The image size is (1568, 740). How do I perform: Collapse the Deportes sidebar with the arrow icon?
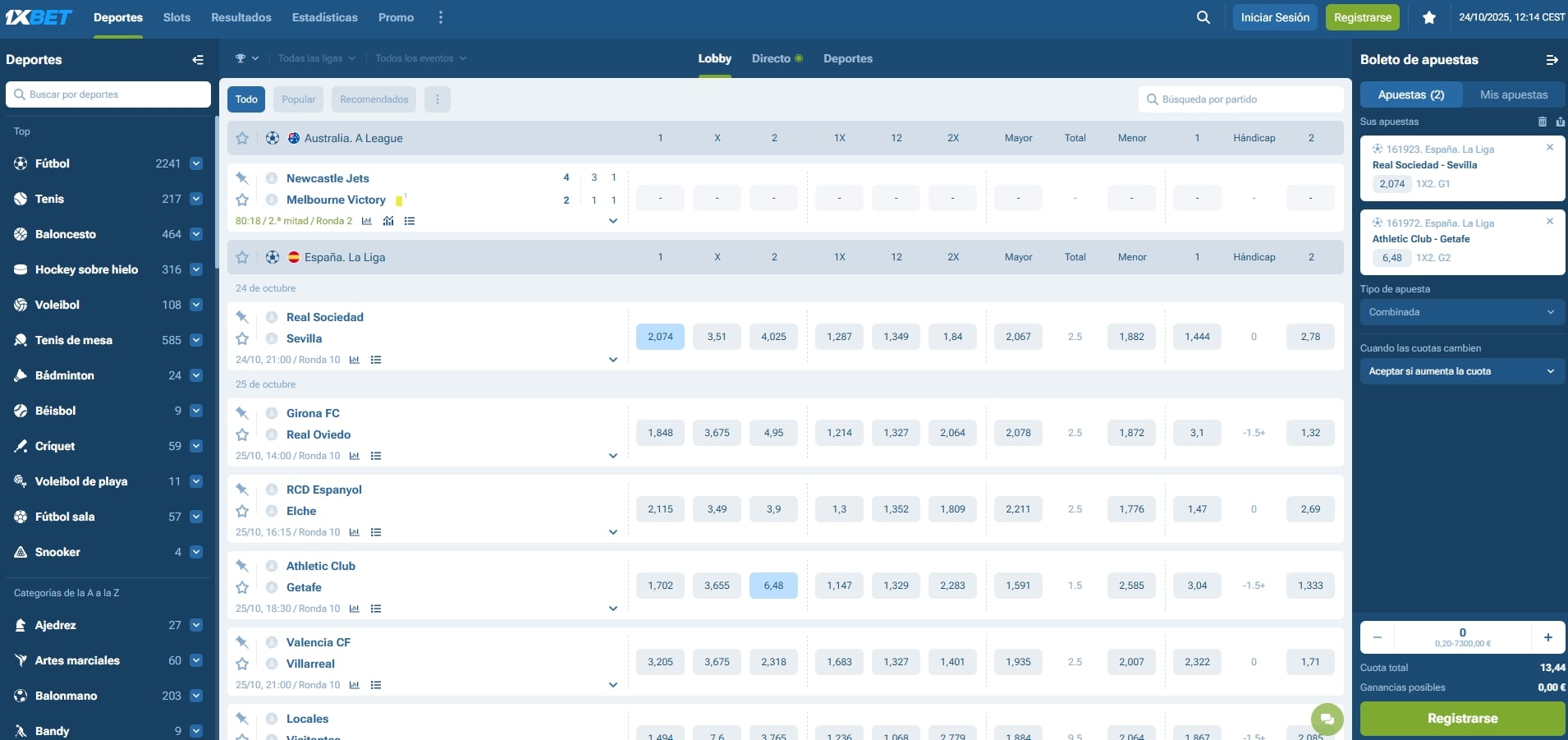pos(197,59)
